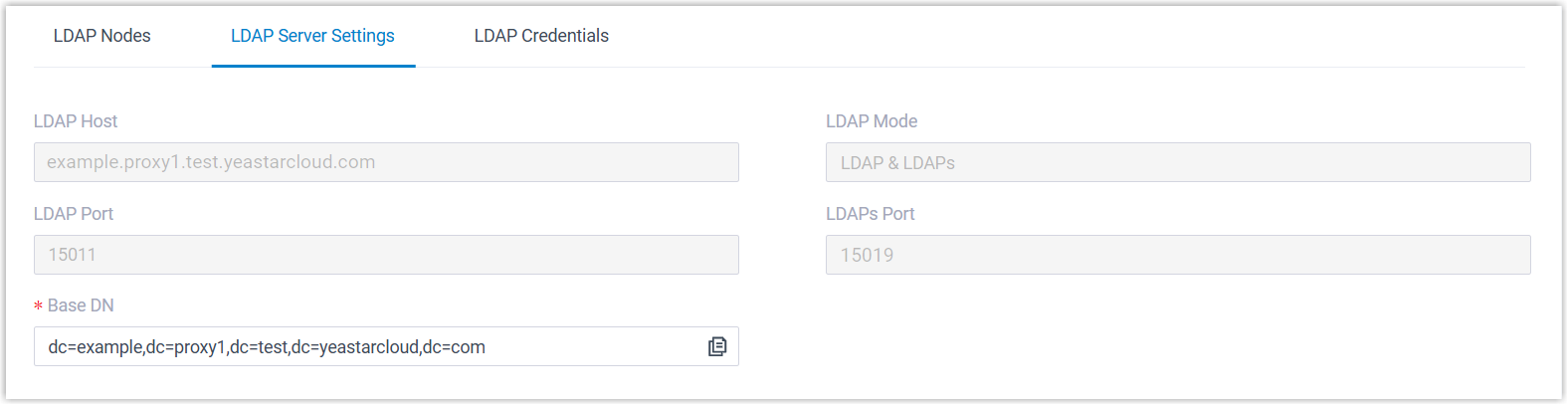This screenshot has width=1568, height=405.
Task: Click the gray divider line below the tabs
Action: coord(895,68)
